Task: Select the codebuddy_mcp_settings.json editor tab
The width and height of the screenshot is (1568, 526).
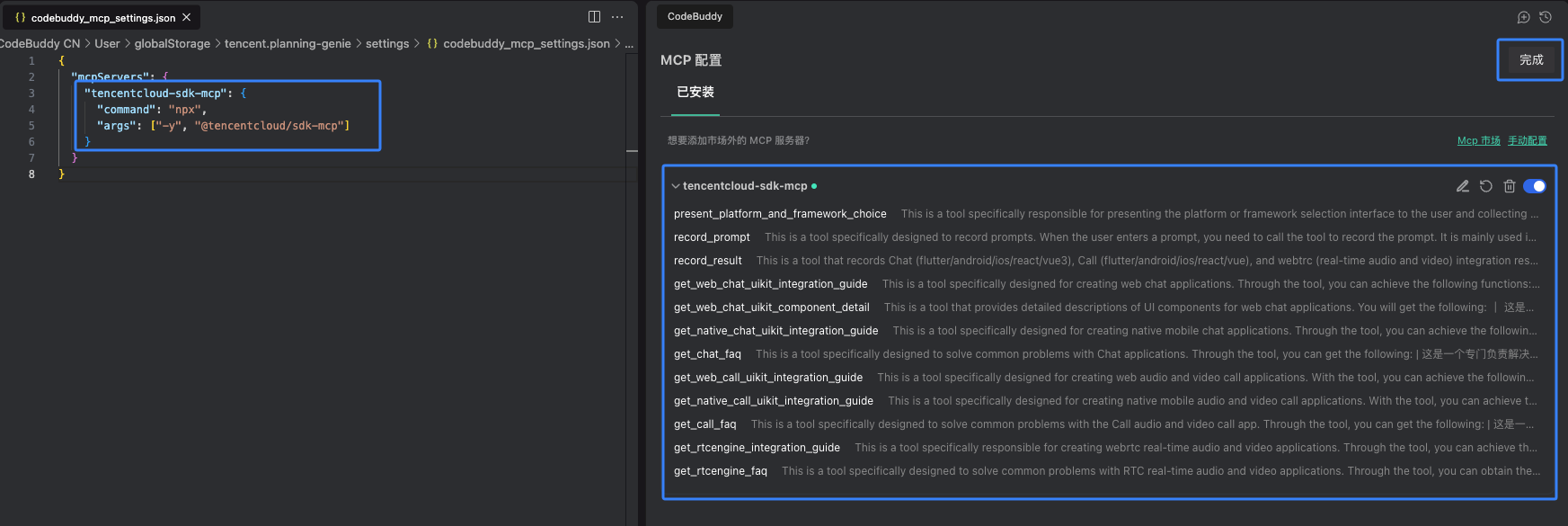Action: click(102, 17)
